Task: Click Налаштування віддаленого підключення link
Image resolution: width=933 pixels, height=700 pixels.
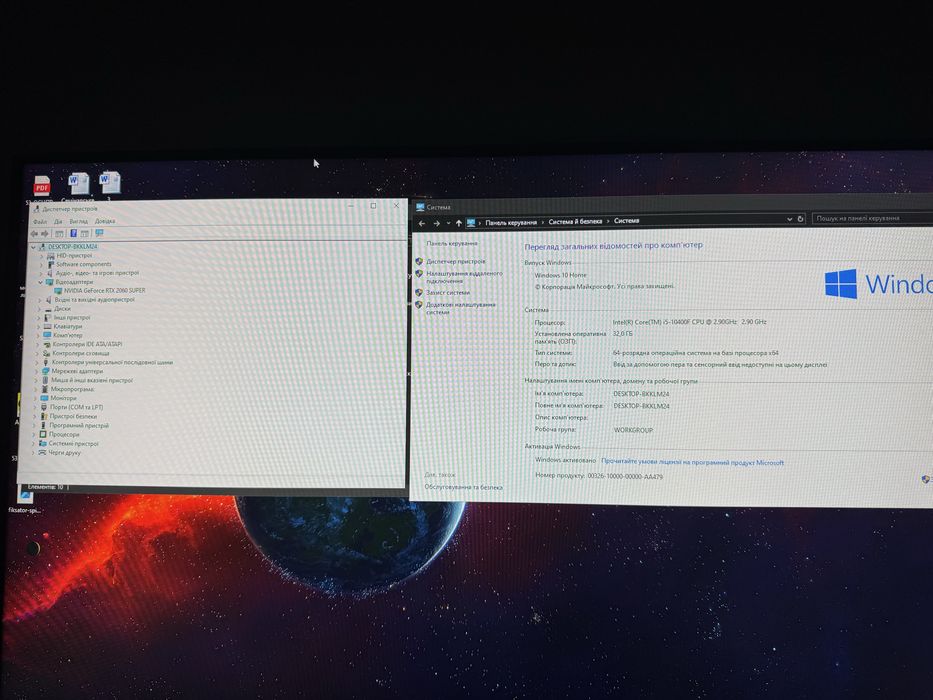Action: click(x=464, y=277)
